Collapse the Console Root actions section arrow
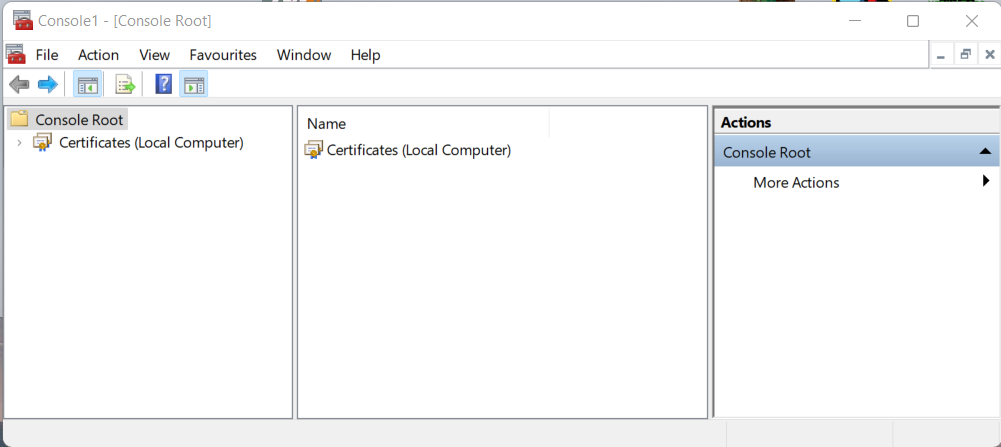The image size is (1001, 447). (x=984, y=152)
